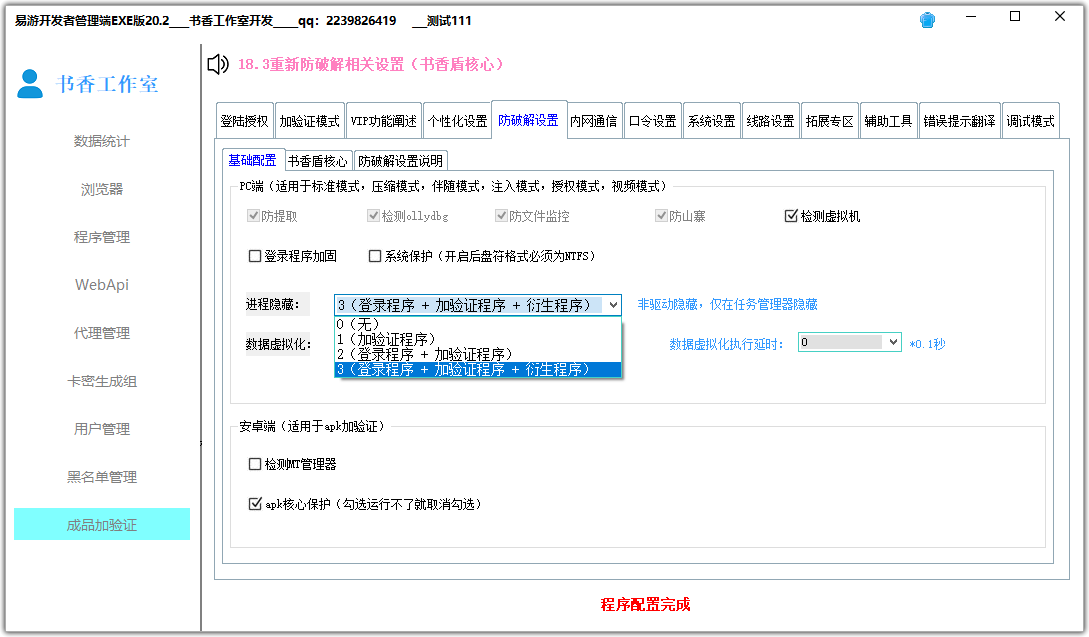Enable the 检测MT管理器 checkbox
1089x637 pixels.
pyautogui.click(x=256, y=463)
